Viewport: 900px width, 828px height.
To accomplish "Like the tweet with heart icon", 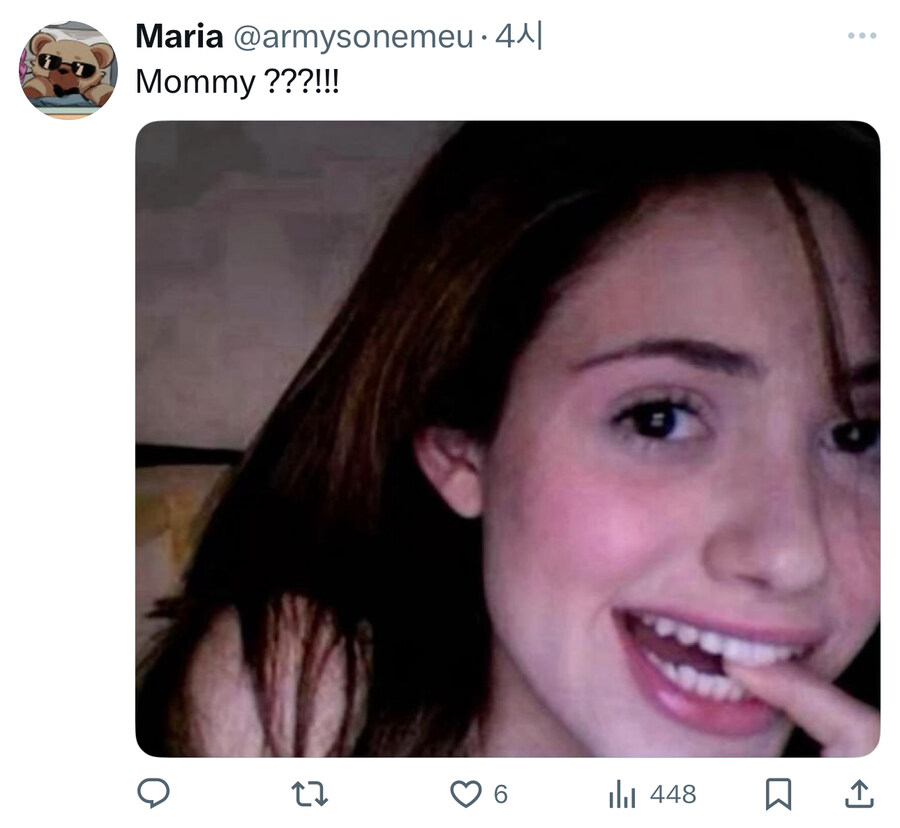I will (465, 794).
